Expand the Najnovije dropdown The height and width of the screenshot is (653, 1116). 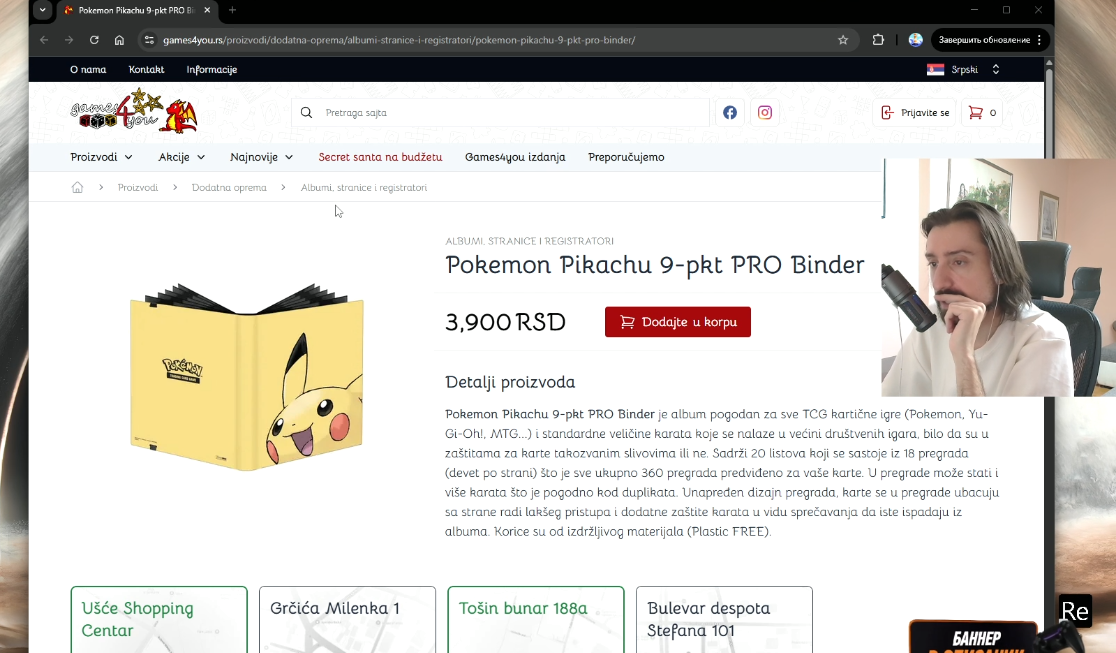261,157
